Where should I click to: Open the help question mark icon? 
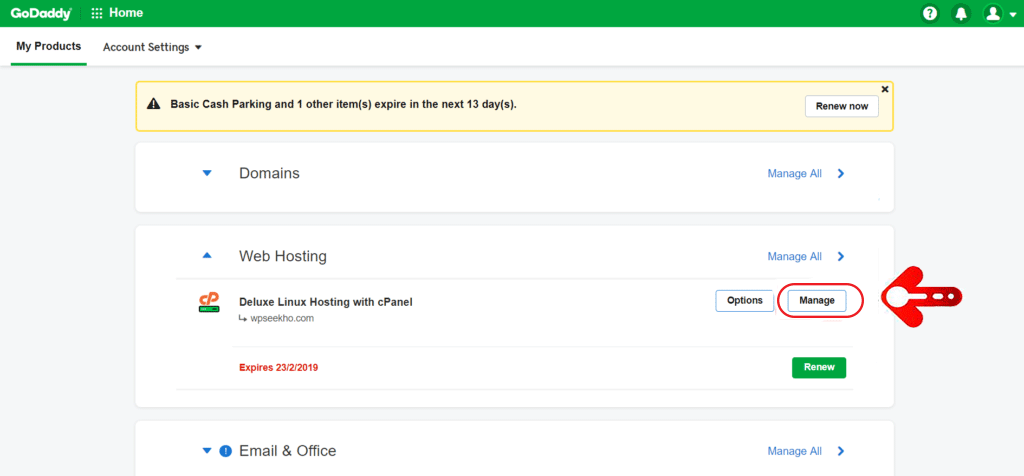coord(929,13)
